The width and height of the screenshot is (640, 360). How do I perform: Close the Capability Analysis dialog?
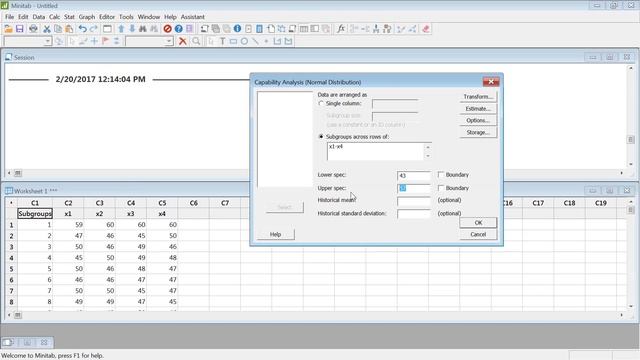tap(491, 82)
